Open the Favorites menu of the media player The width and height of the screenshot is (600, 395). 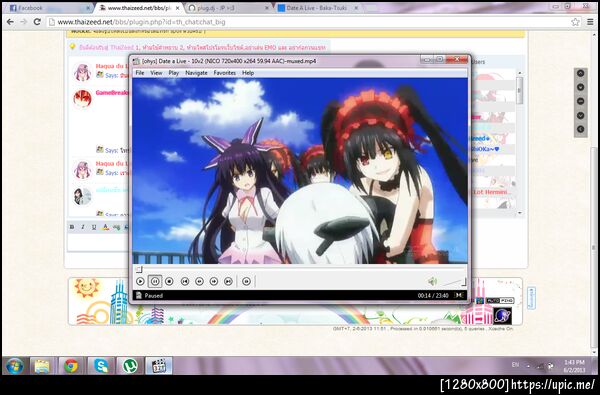click(x=225, y=73)
